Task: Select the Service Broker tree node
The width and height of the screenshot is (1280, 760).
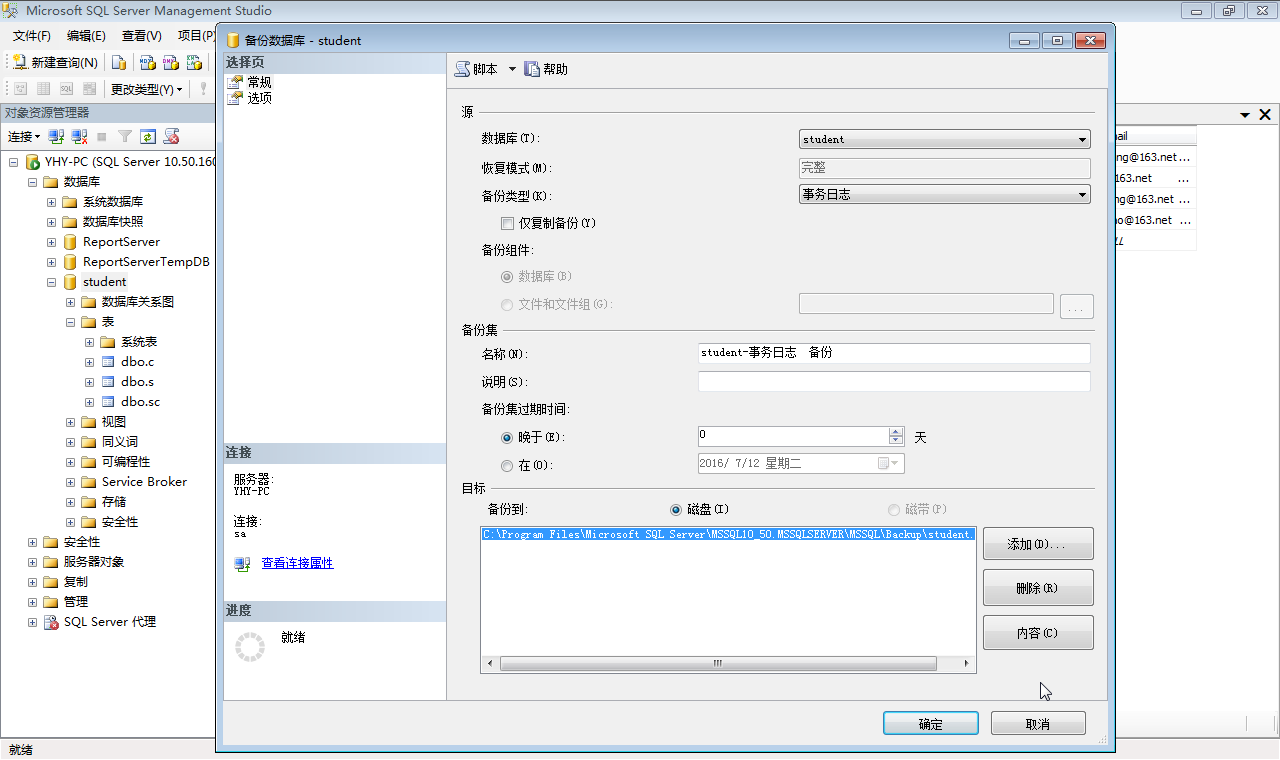Action: (144, 482)
